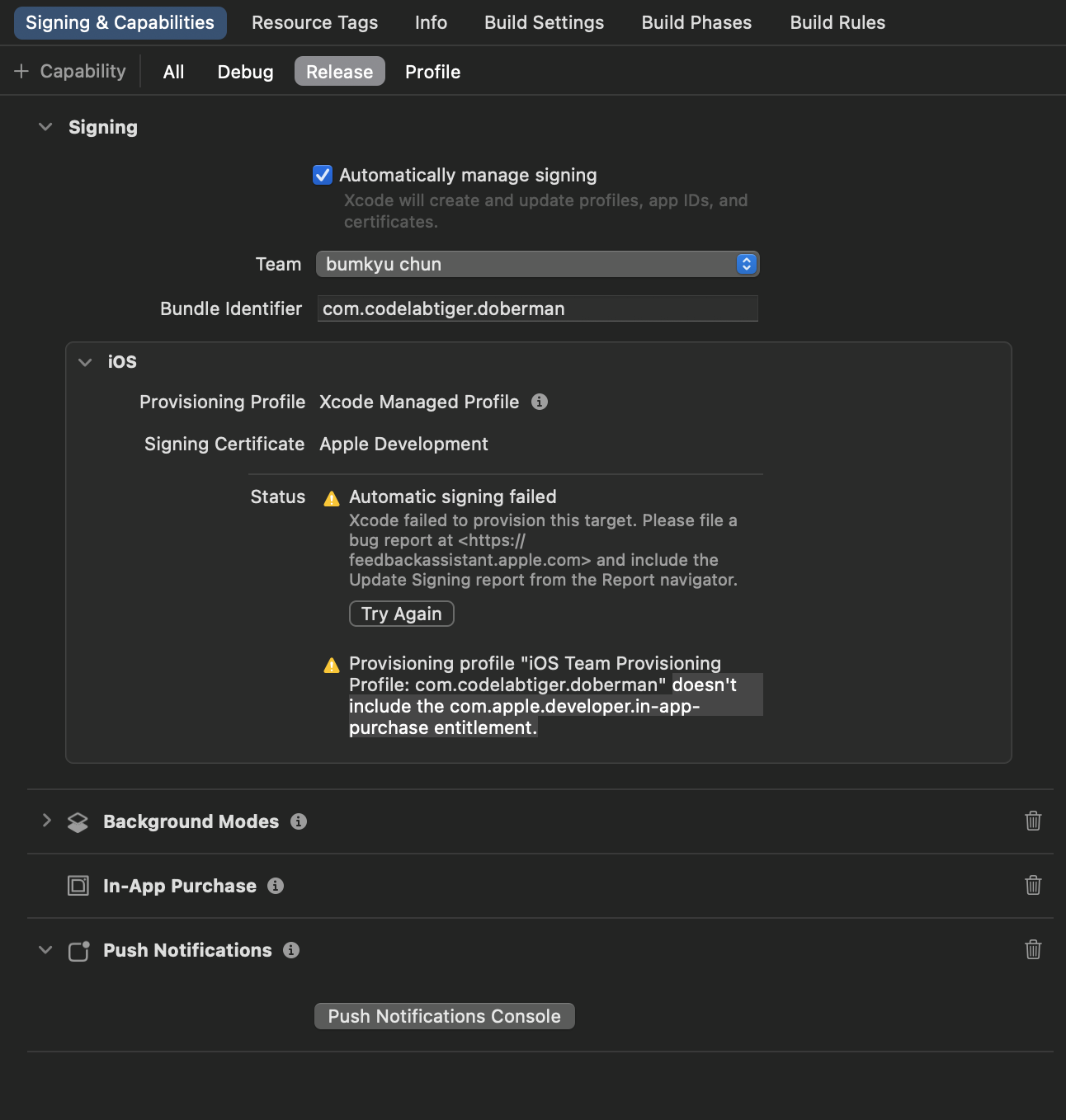Viewport: 1066px width, 1120px height.
Task: Select the Release configuration filter
Action: pyautogui.click(x=340, y=72)
